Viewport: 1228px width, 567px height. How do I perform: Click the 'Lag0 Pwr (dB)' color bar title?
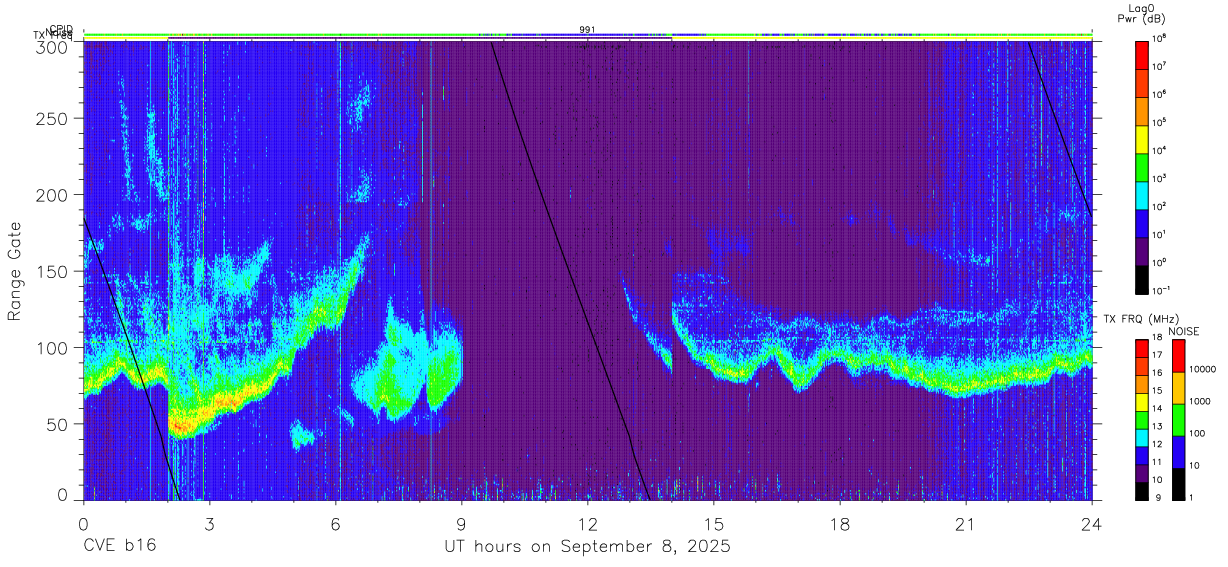pyautogui.click(x=1142, y=13)
